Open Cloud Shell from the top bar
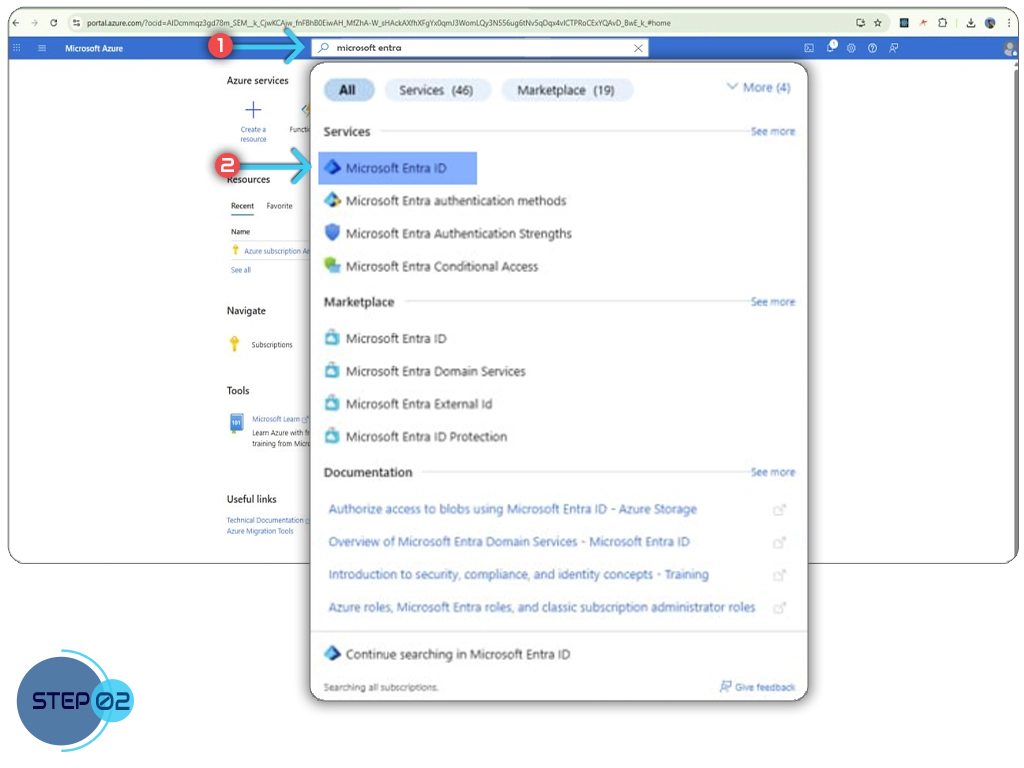 pyautogui.click(x=809, y=48)
